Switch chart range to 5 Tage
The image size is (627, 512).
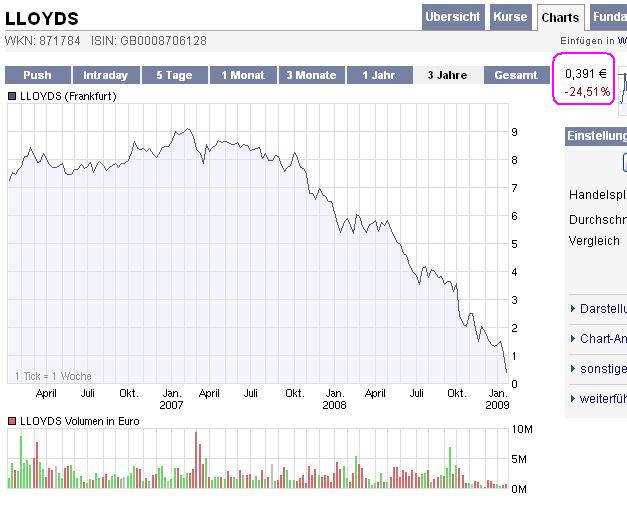(174, 75)
